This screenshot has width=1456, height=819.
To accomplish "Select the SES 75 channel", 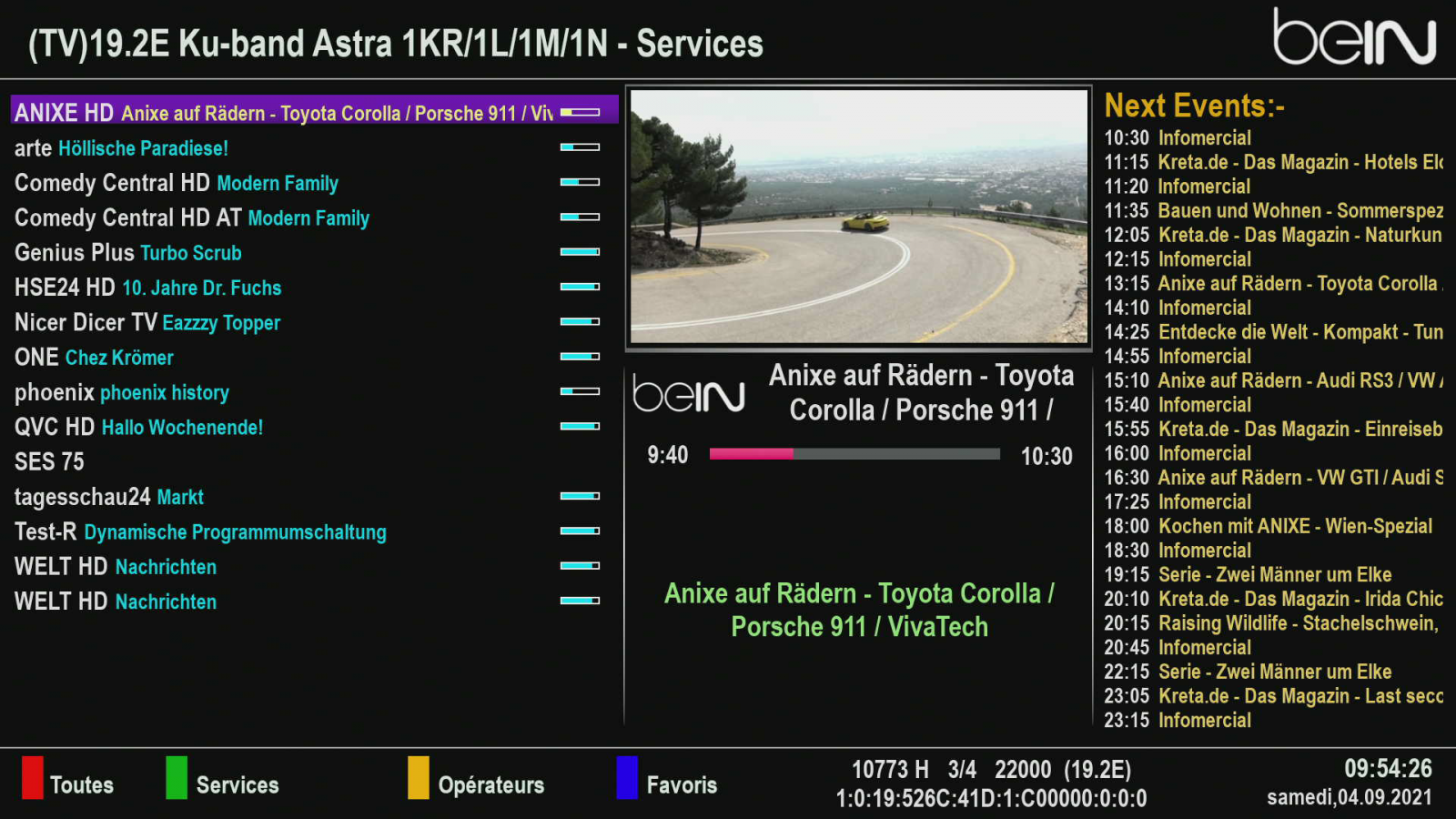I will (x=314, y=461).
